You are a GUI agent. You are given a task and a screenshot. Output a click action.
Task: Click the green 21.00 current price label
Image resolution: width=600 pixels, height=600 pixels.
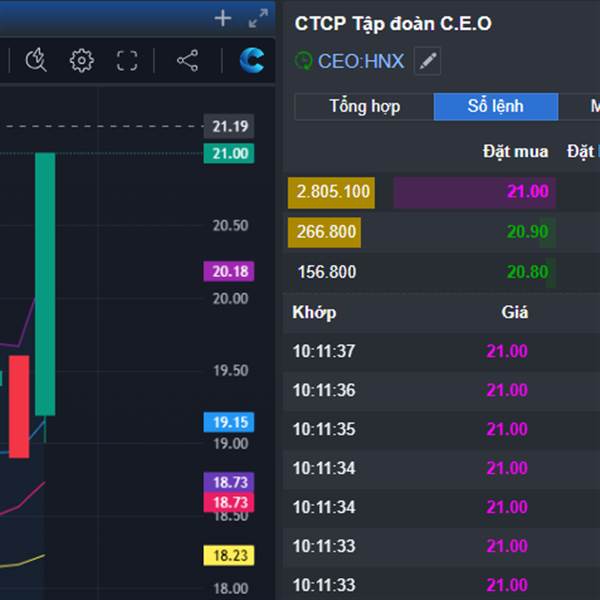click(x=229, y=153)
